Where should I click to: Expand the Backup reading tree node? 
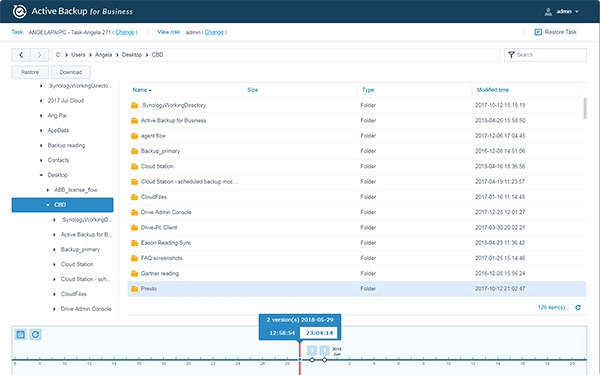coord(41,145)
